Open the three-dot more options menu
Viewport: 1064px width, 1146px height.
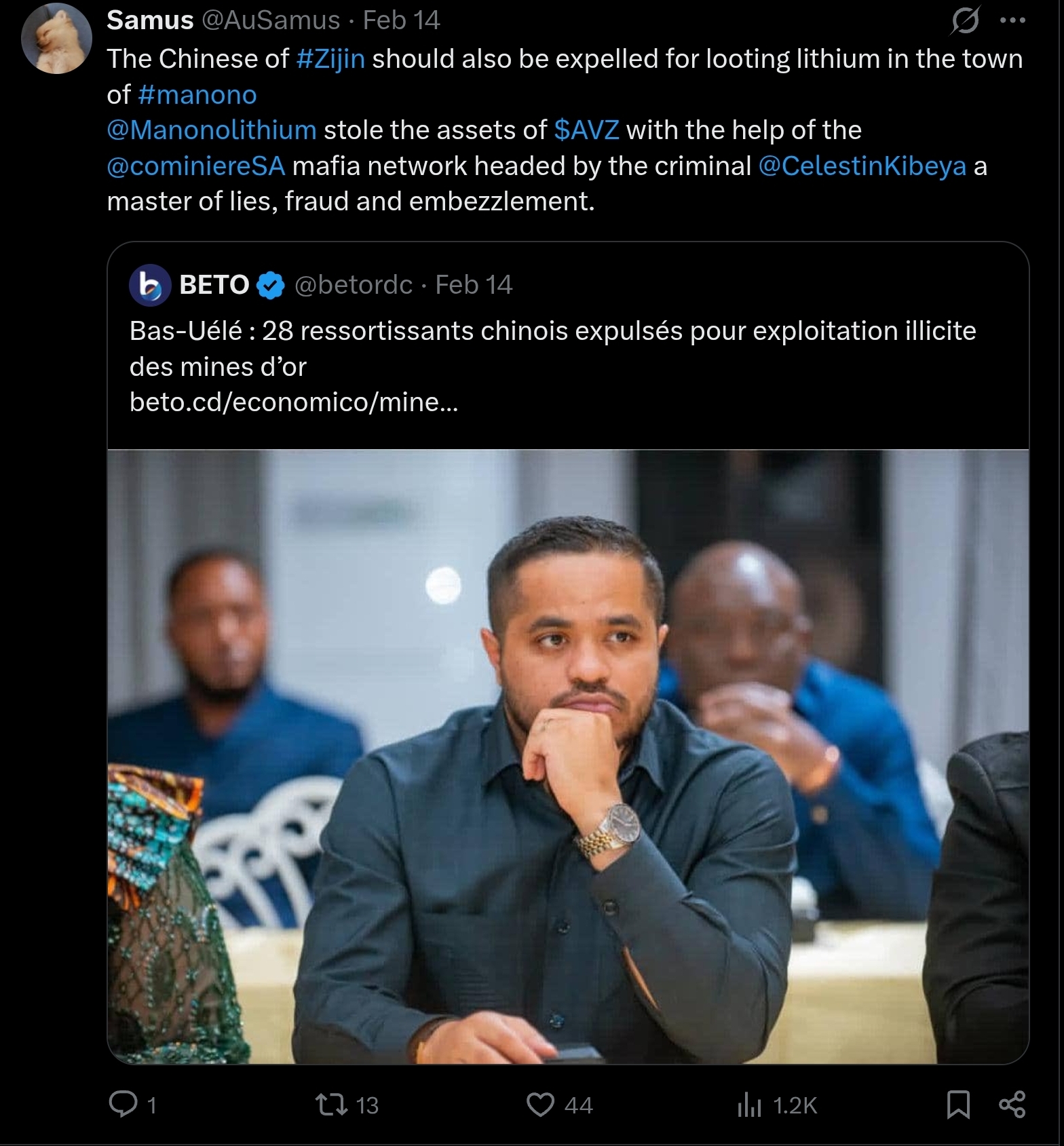[1012, 20]
